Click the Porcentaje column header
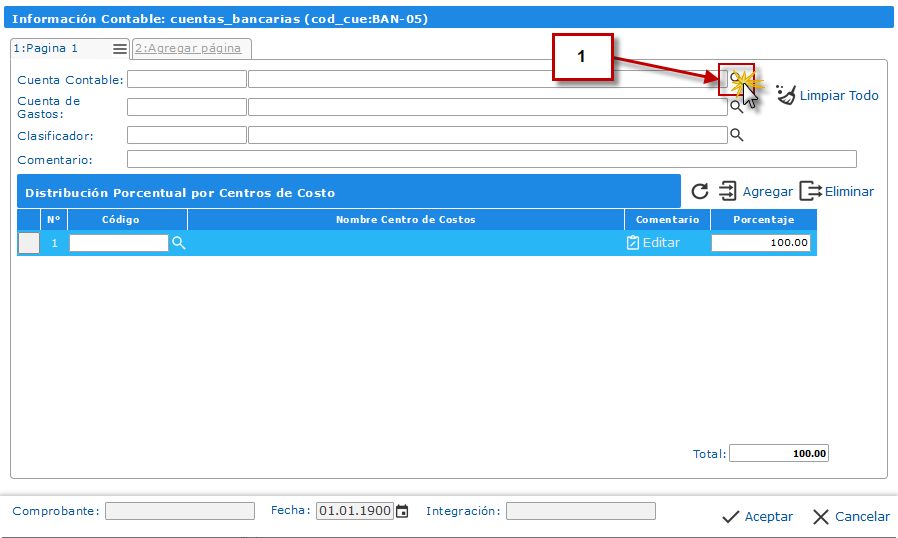This screenshot has width=898, height=538. coord(763,219)
